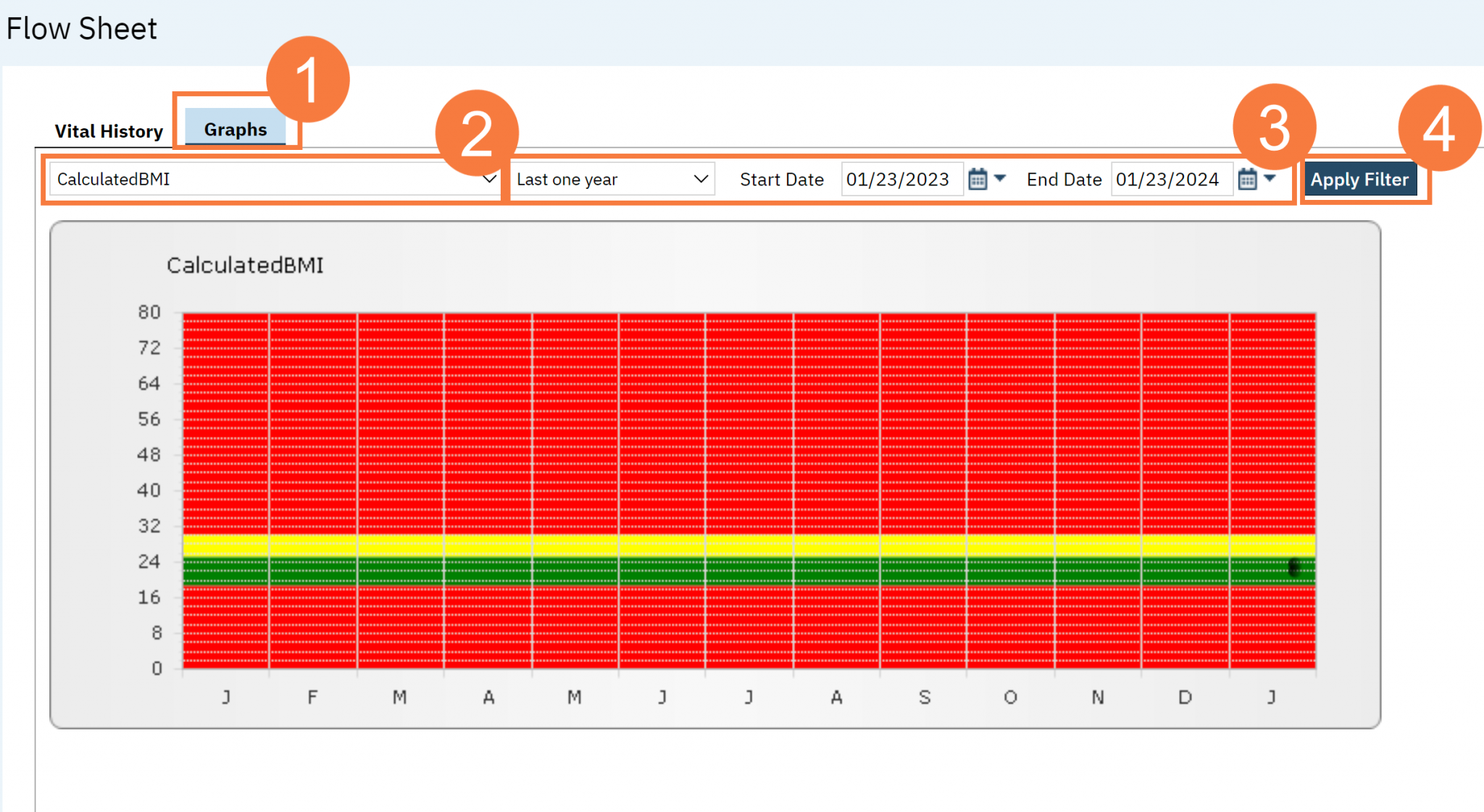1484x812 pixels.
Task: Click the arrow beside End Date calendar
Action: point(1270,177)
